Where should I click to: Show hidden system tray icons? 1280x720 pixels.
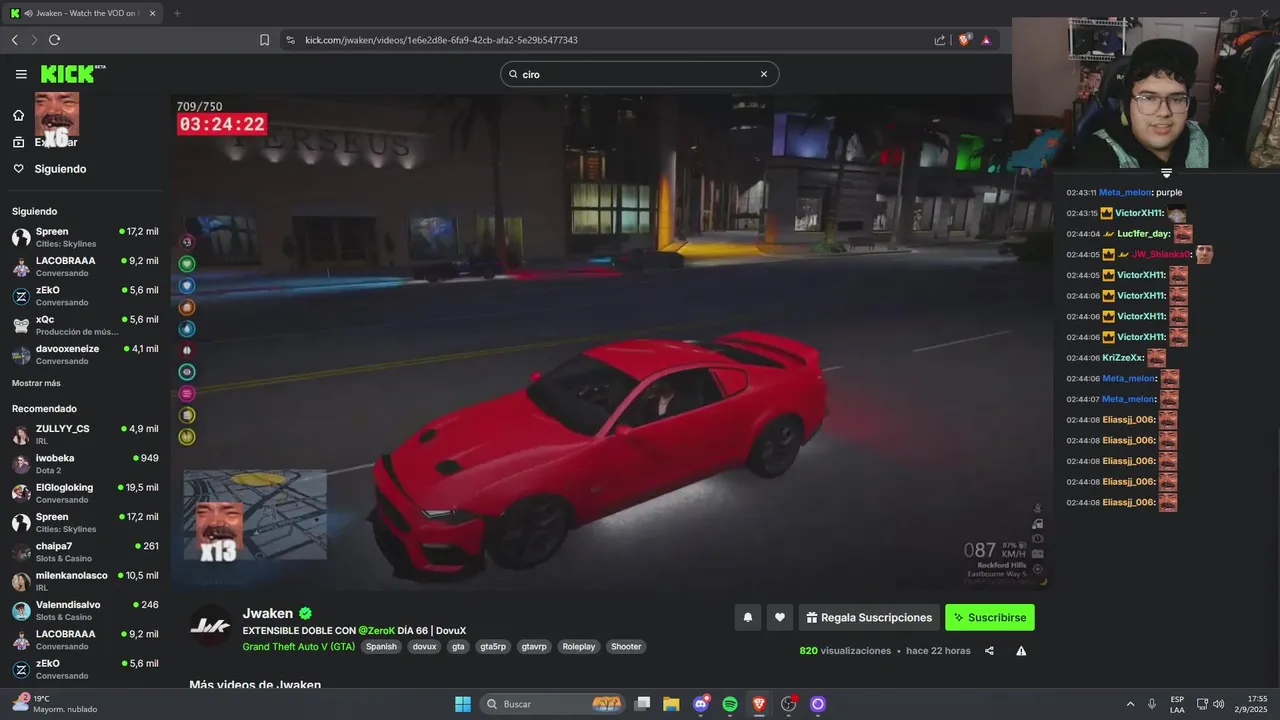[1131, 704]
